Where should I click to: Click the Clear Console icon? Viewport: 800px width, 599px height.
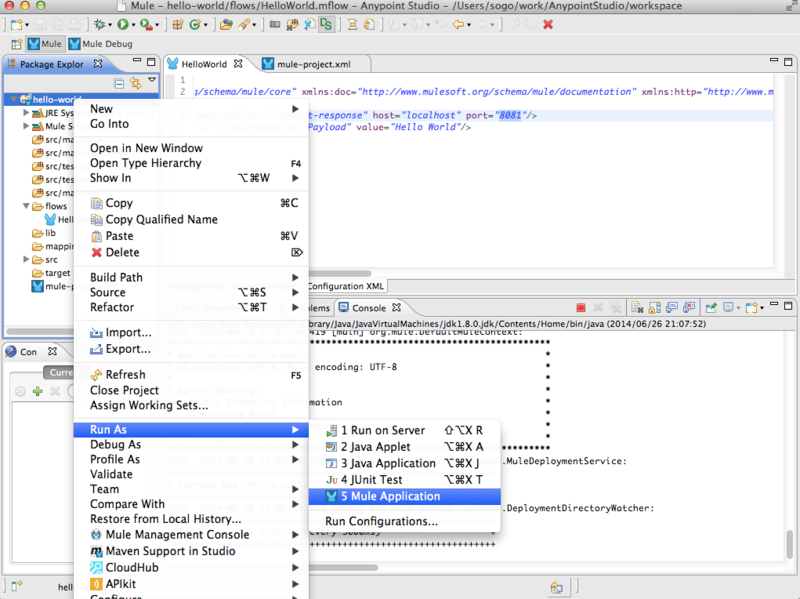coord(637,308)
